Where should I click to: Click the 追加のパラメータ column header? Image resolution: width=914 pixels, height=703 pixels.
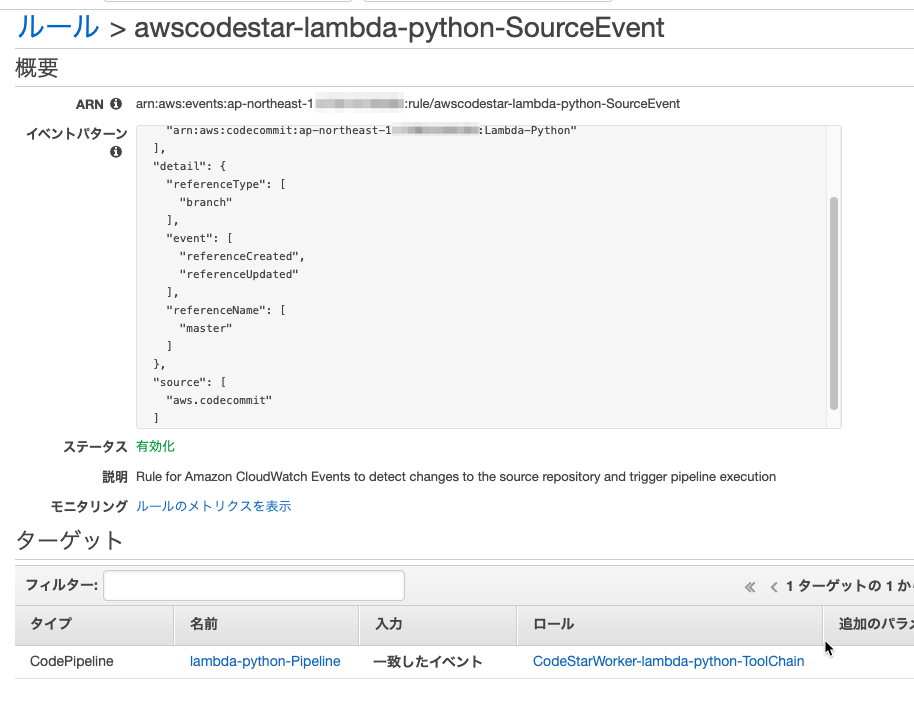click(869, 624)
